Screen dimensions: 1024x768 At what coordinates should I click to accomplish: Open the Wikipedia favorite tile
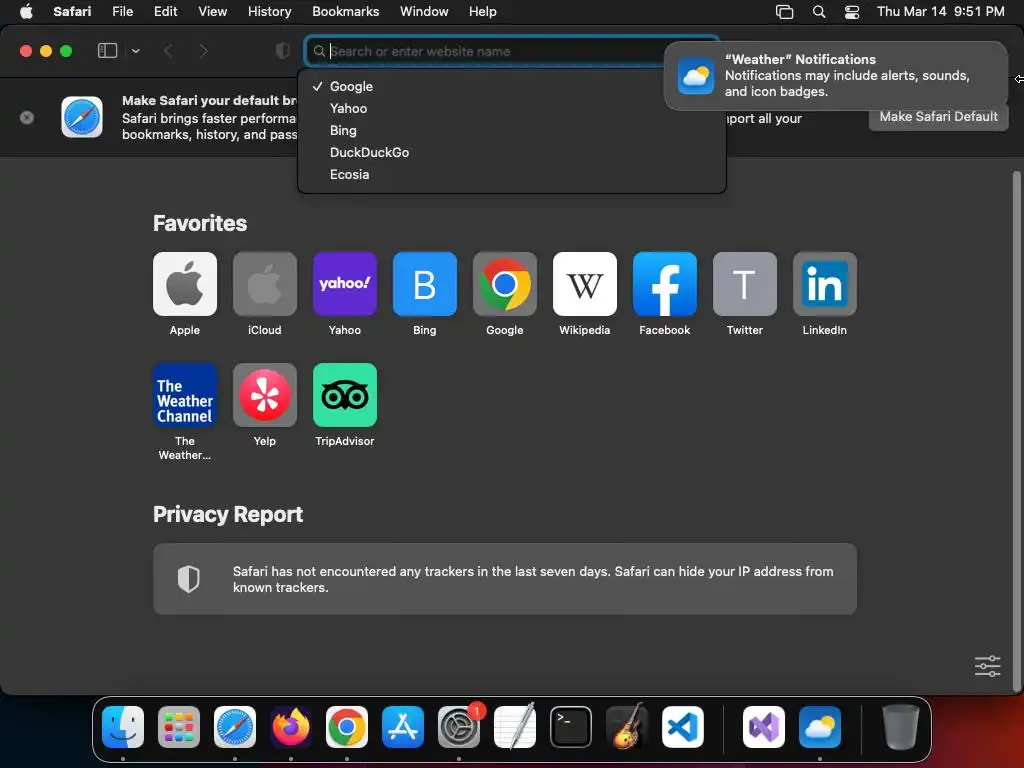coord(584,284)
